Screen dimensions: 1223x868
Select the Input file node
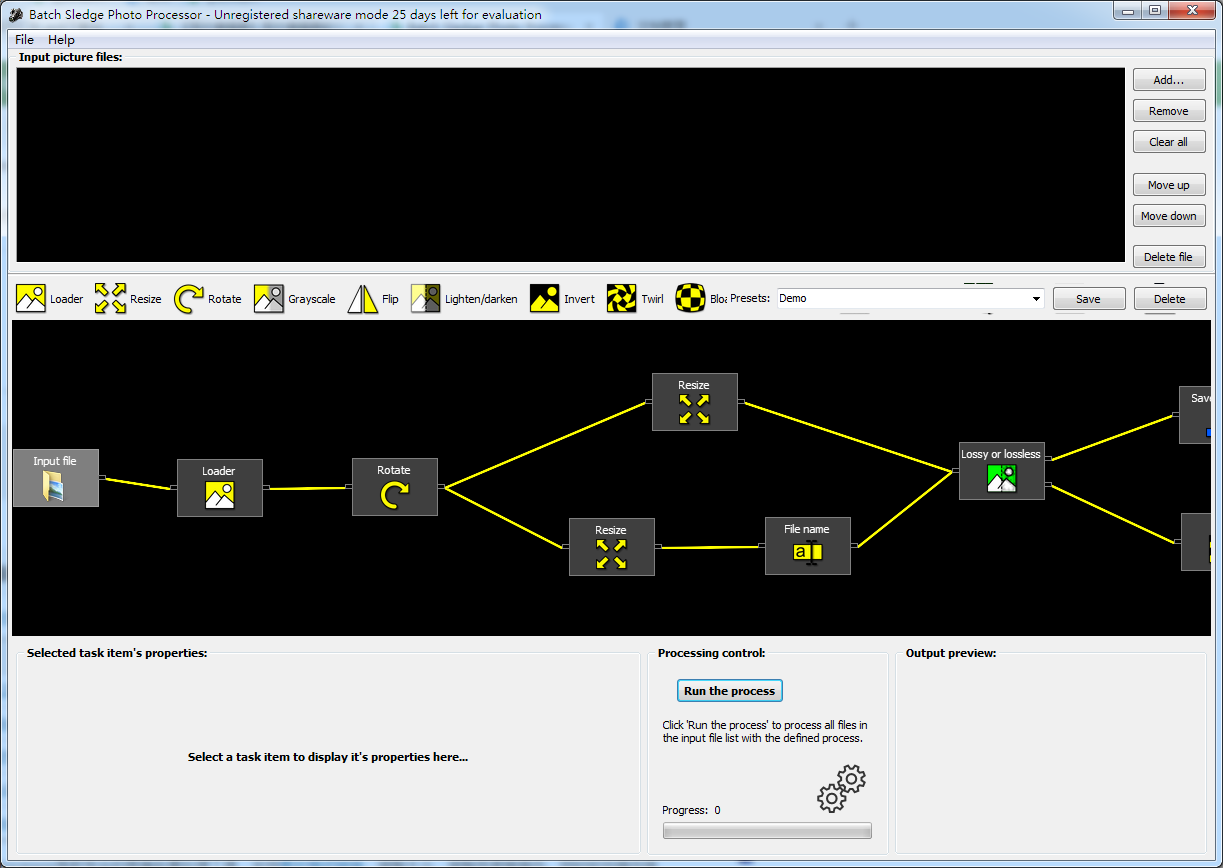(x=55, y=478)
